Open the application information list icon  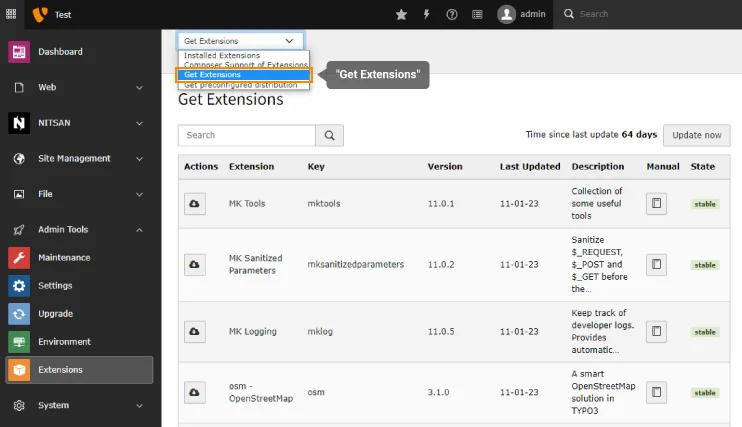tap(477, 14)
